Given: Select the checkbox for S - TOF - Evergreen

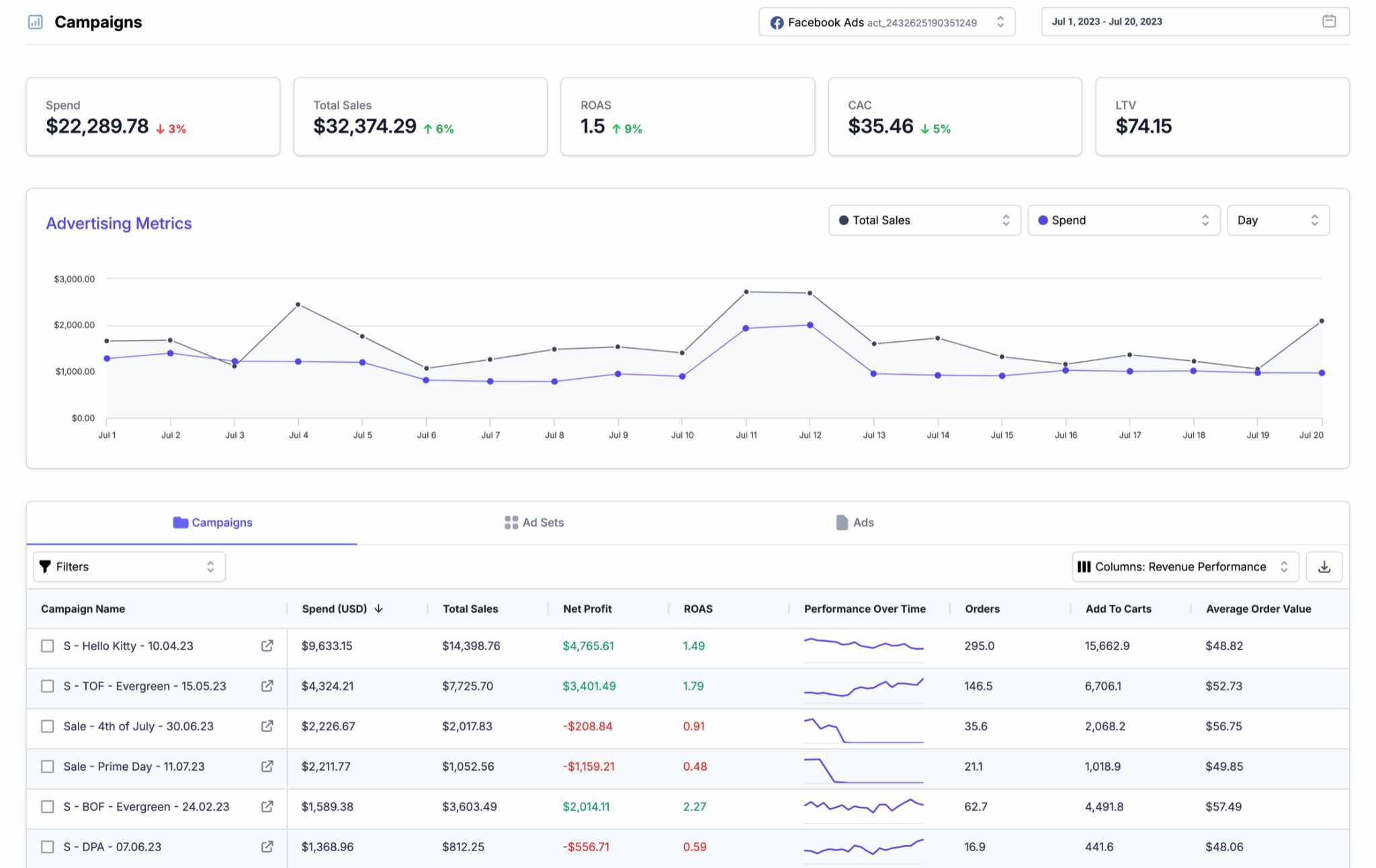Looking at the screenshot, I should click(x=47, y=686).
